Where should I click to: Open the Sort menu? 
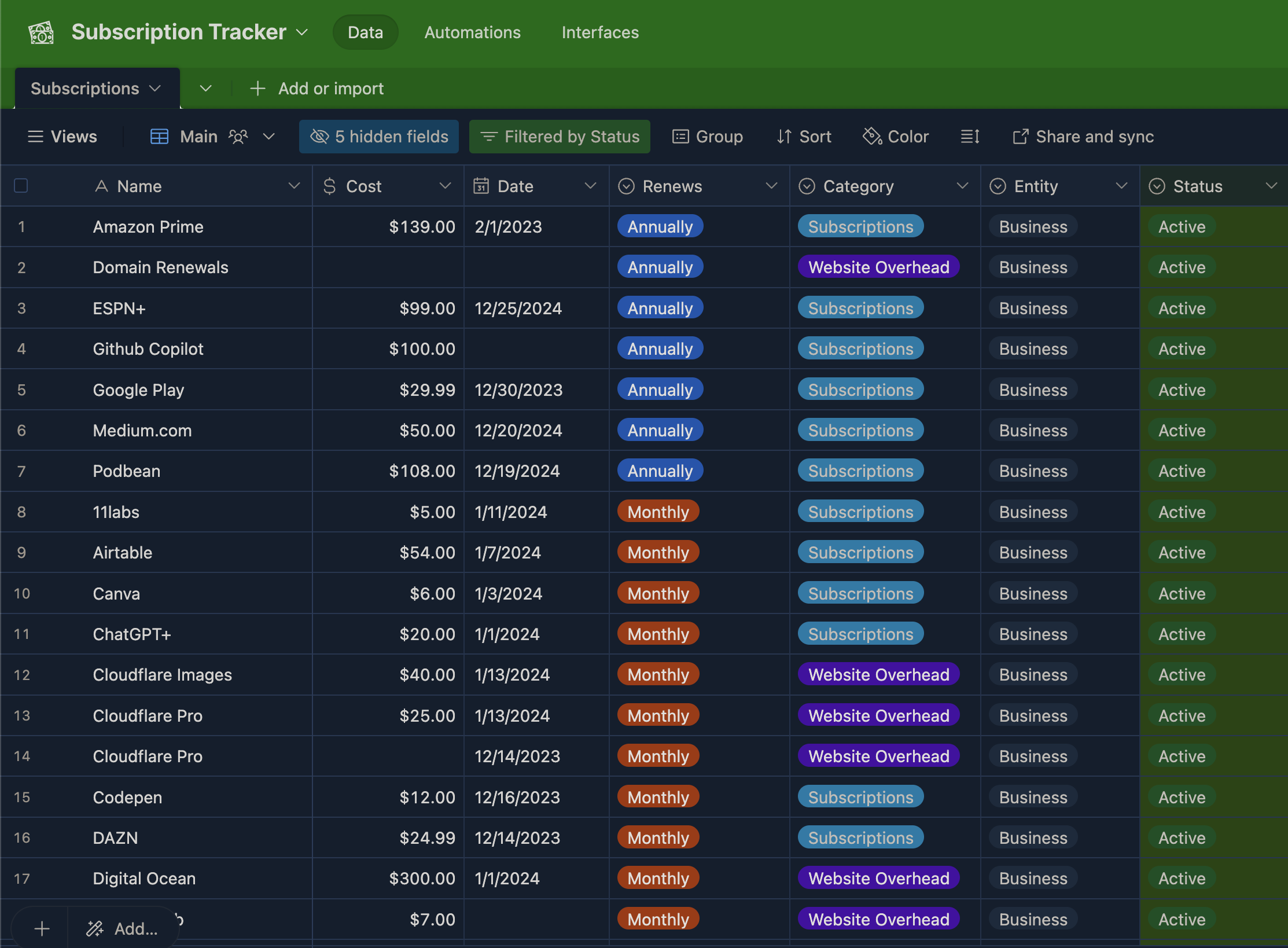[x=804, y=137]
